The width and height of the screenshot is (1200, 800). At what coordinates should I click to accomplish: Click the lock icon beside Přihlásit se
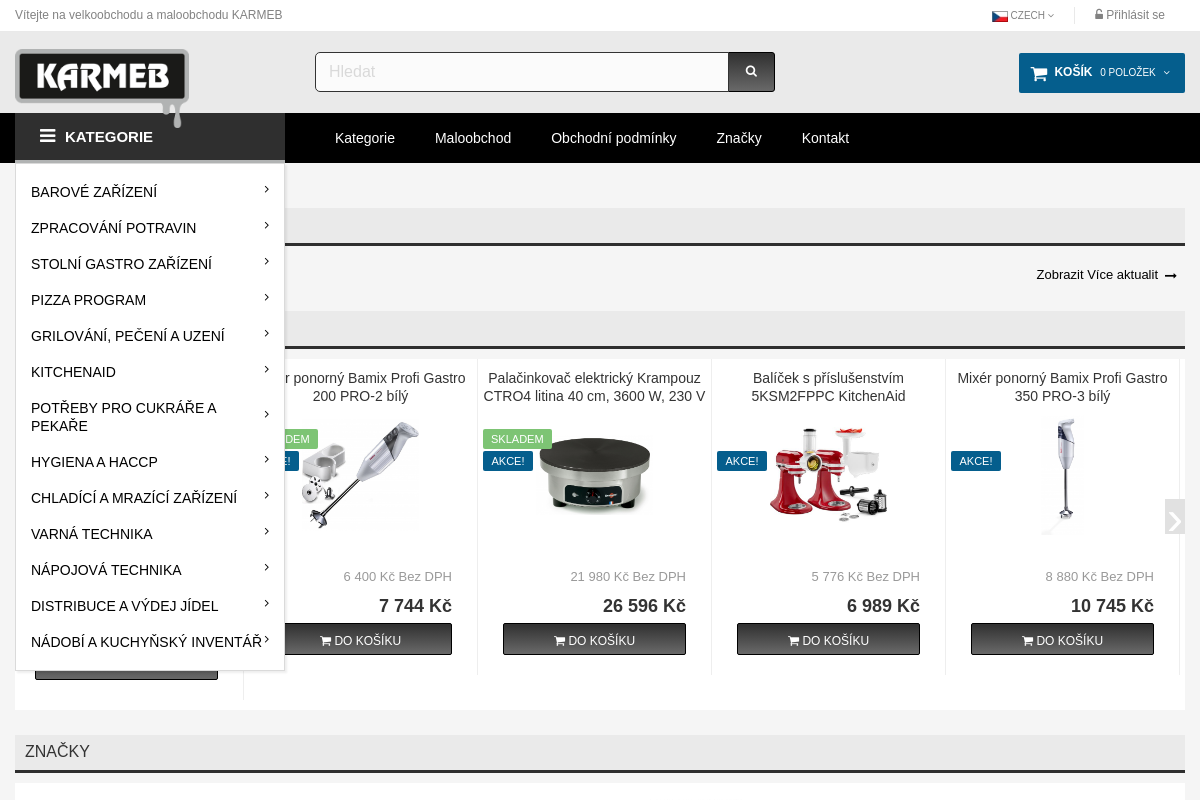[1099, 15]
